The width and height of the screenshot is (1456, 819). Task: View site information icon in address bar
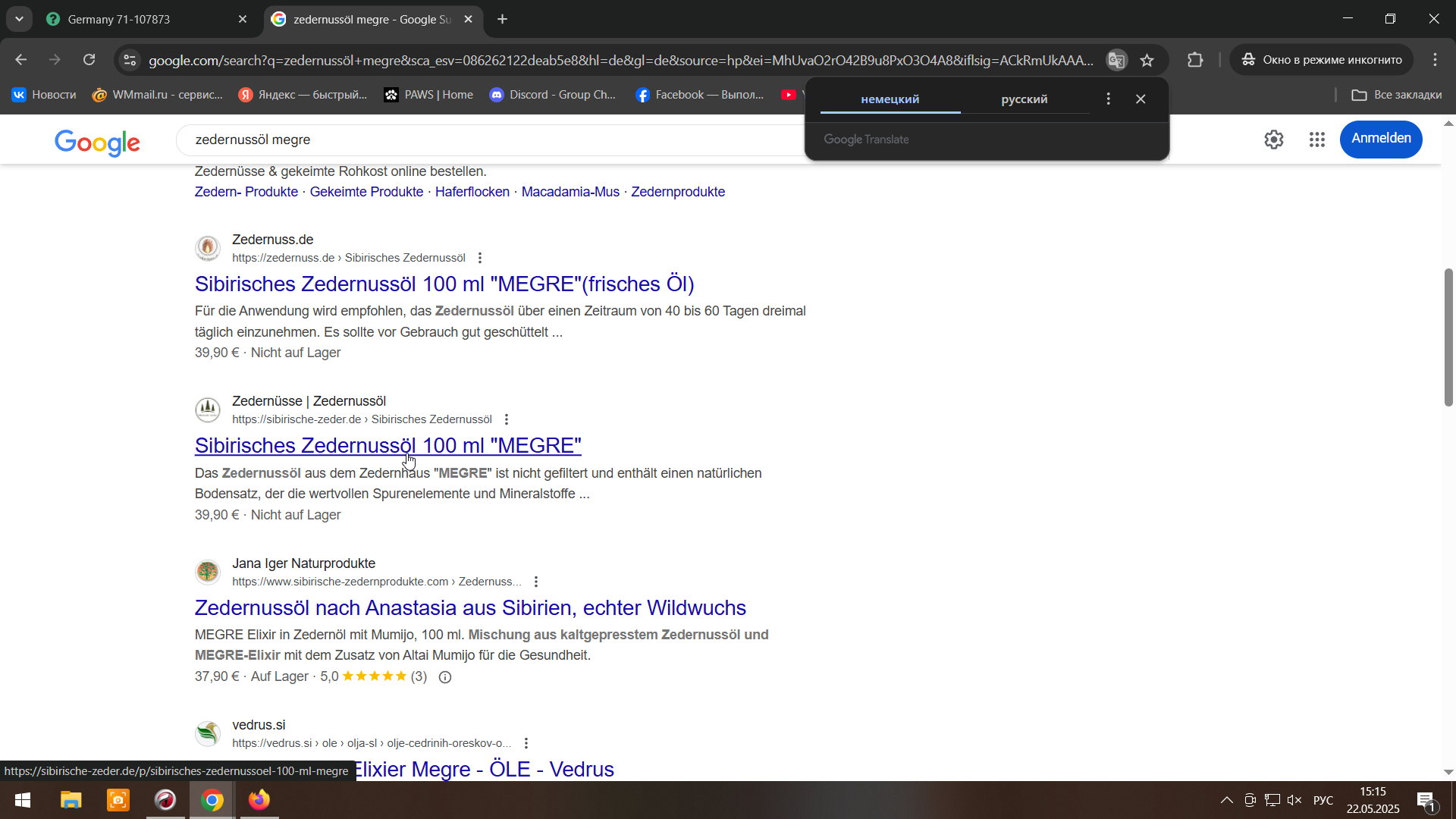point(130,60)
